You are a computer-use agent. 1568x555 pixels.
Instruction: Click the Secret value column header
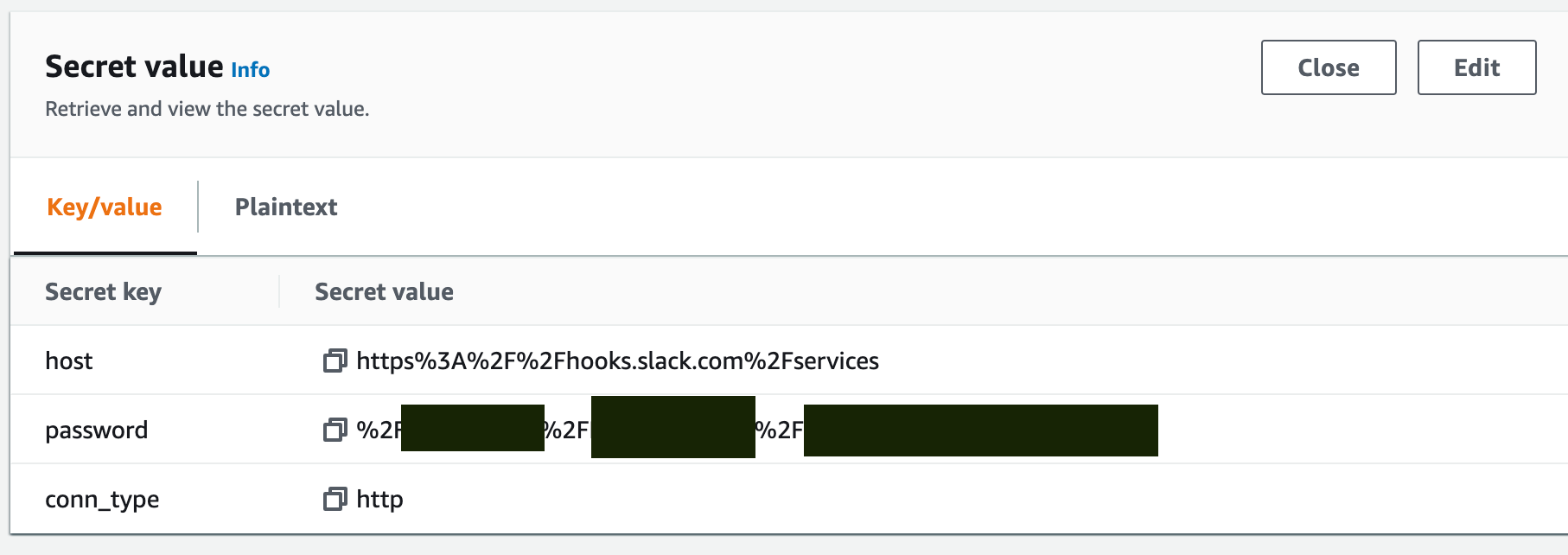(384, 292)
